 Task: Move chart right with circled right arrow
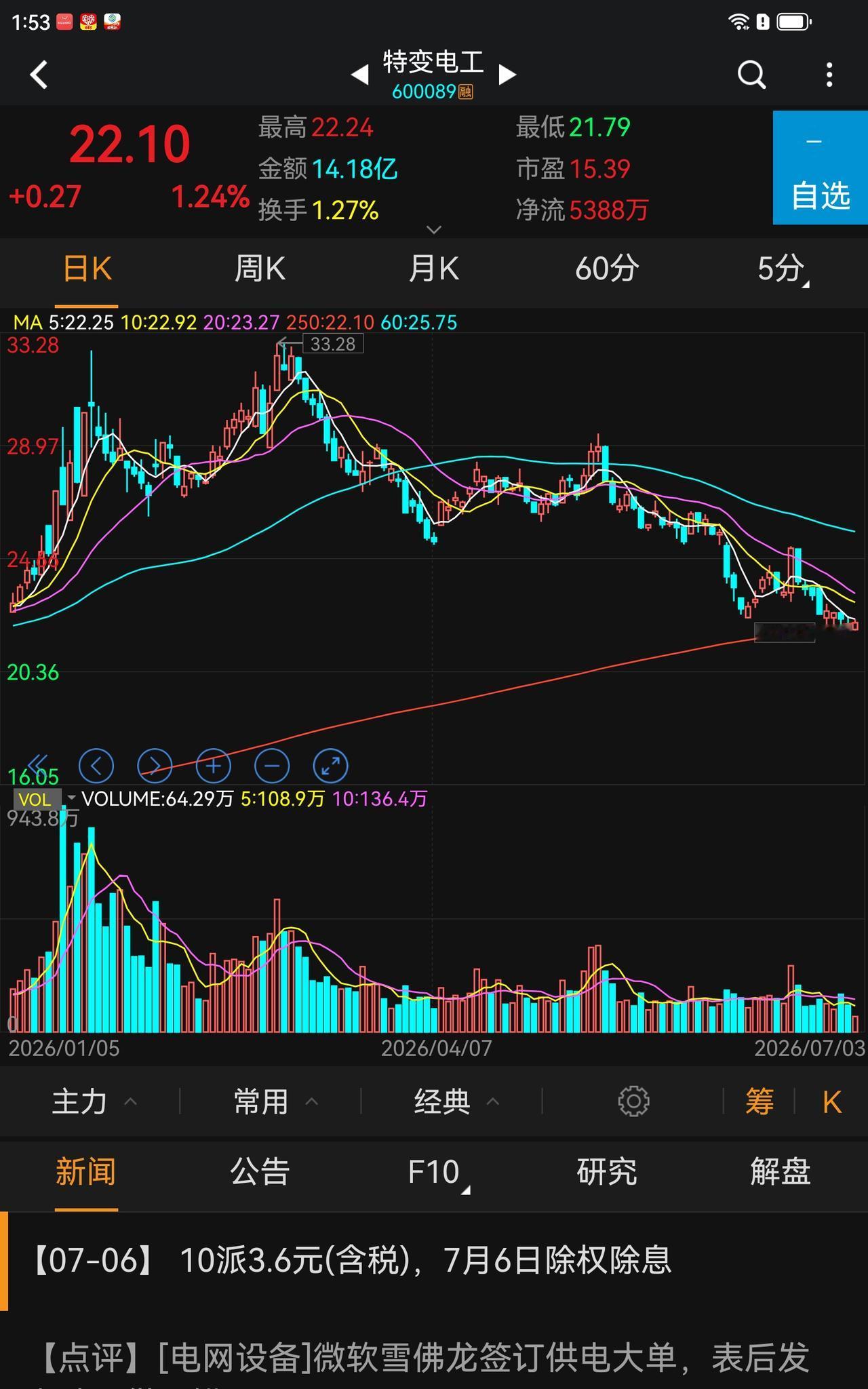tap(155, 766)
